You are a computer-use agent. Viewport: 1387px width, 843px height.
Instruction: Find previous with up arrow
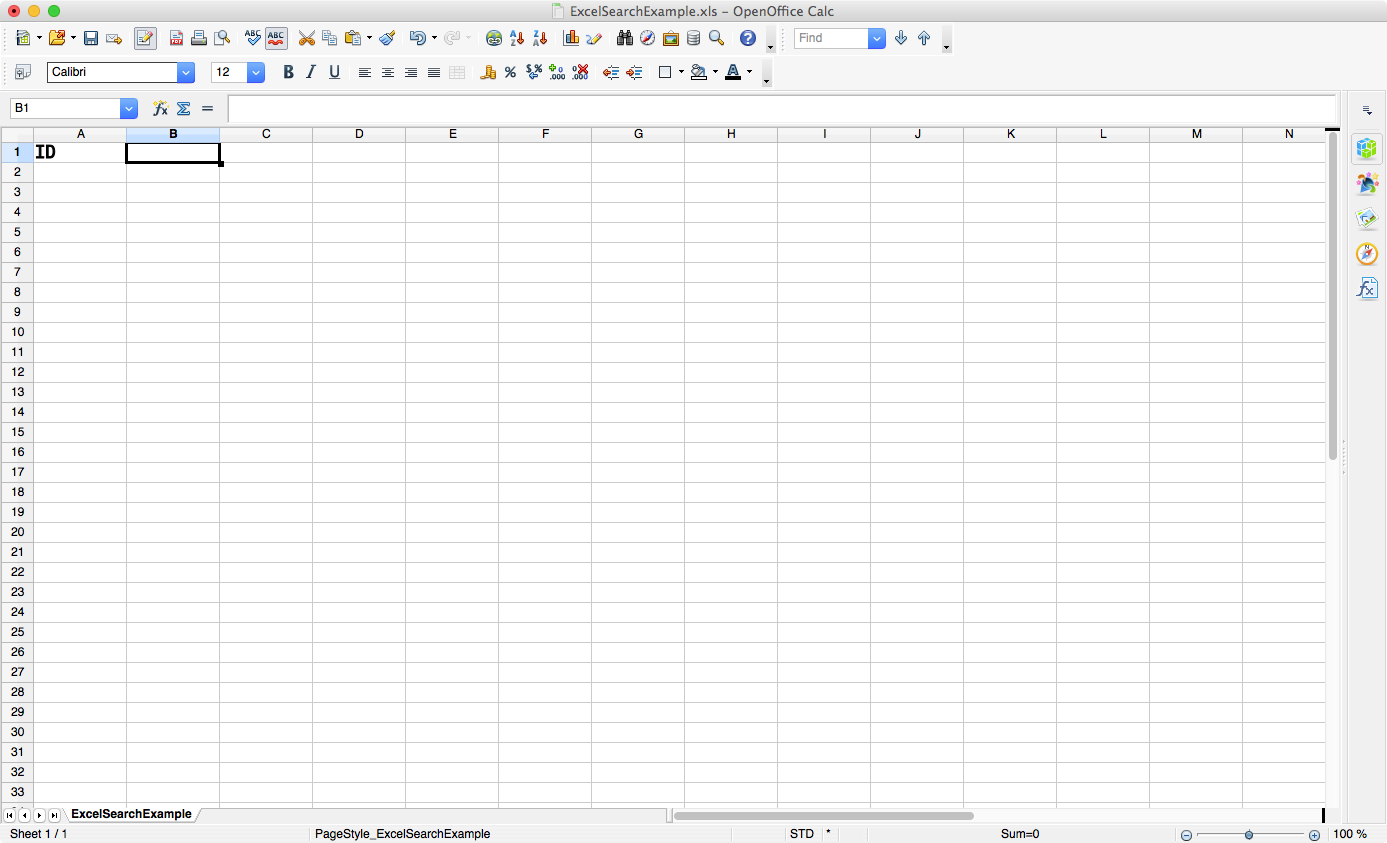[924, 38]
